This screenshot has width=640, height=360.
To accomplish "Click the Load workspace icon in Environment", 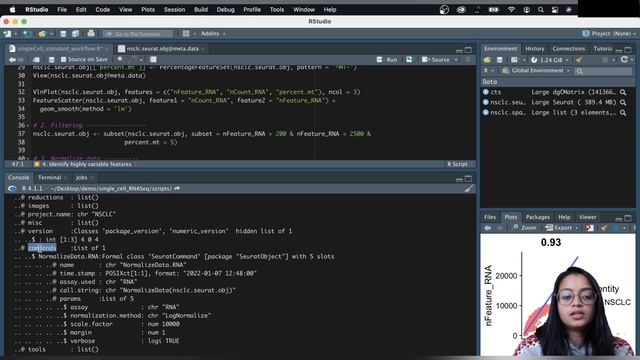I will (487, 60).
